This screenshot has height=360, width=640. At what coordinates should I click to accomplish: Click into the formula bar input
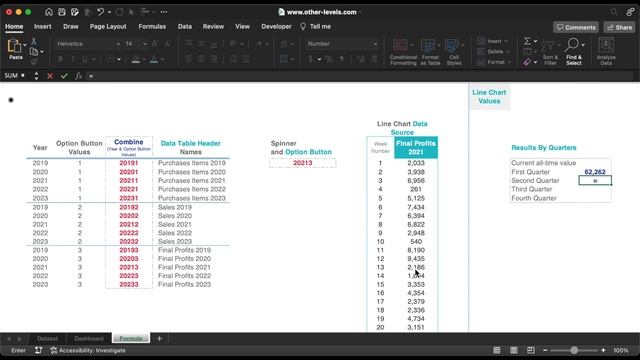(359, 76)
